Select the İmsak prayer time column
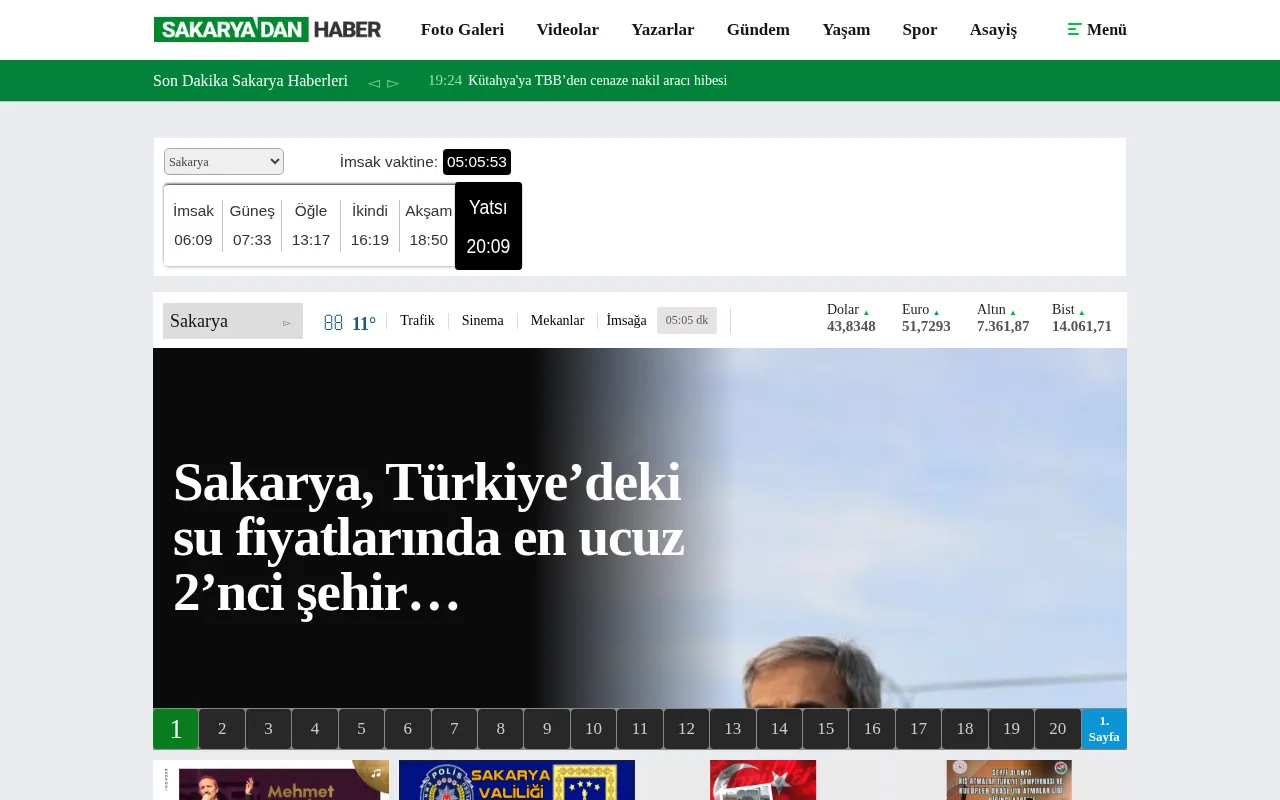 pos(193,225)
